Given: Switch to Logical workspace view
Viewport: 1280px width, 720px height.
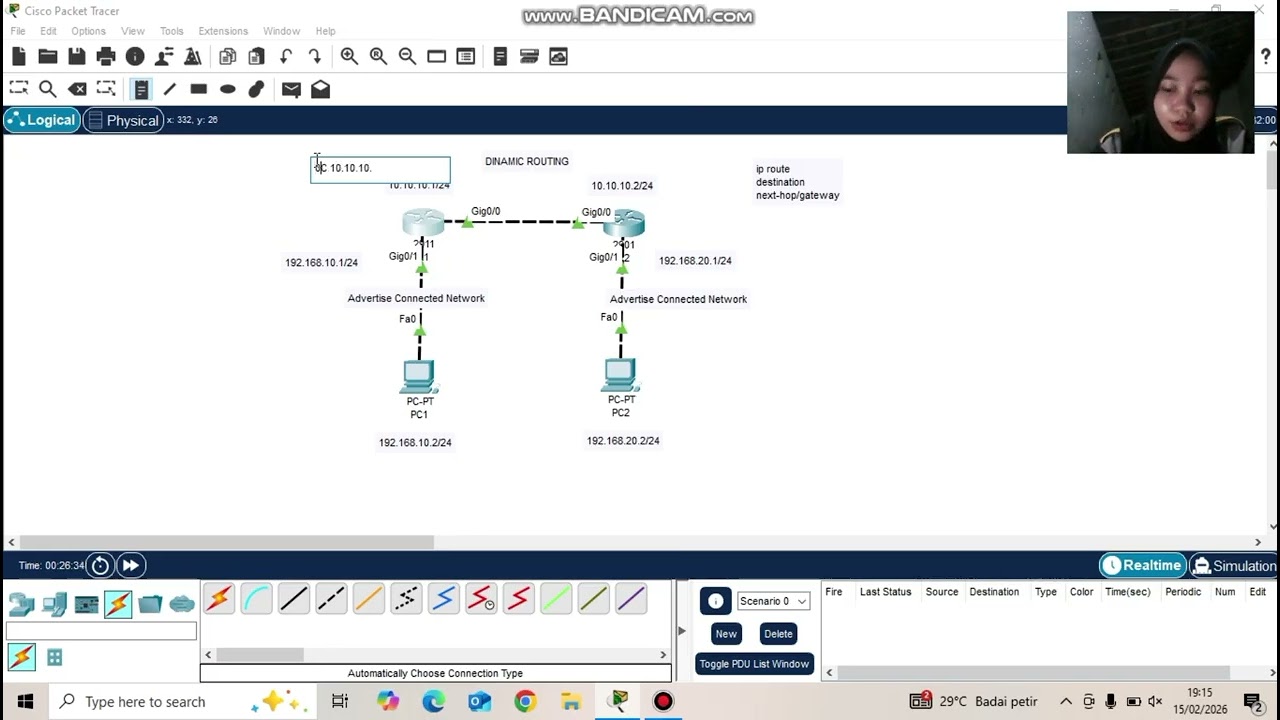Looking at the screenshot, I should point(40,120).
